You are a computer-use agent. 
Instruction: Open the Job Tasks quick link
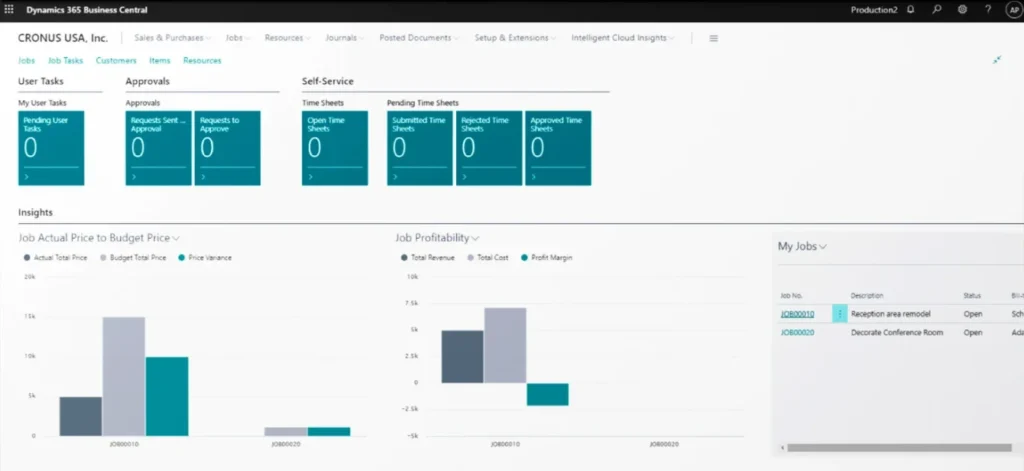65,61
